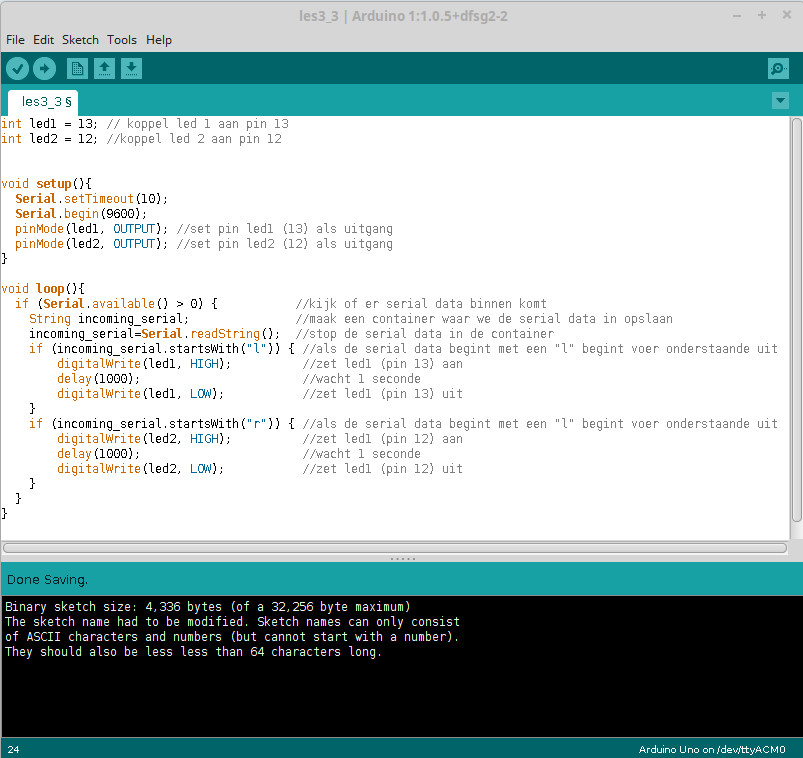Open the Serial Monitor icon

click(x=778, y=68)
